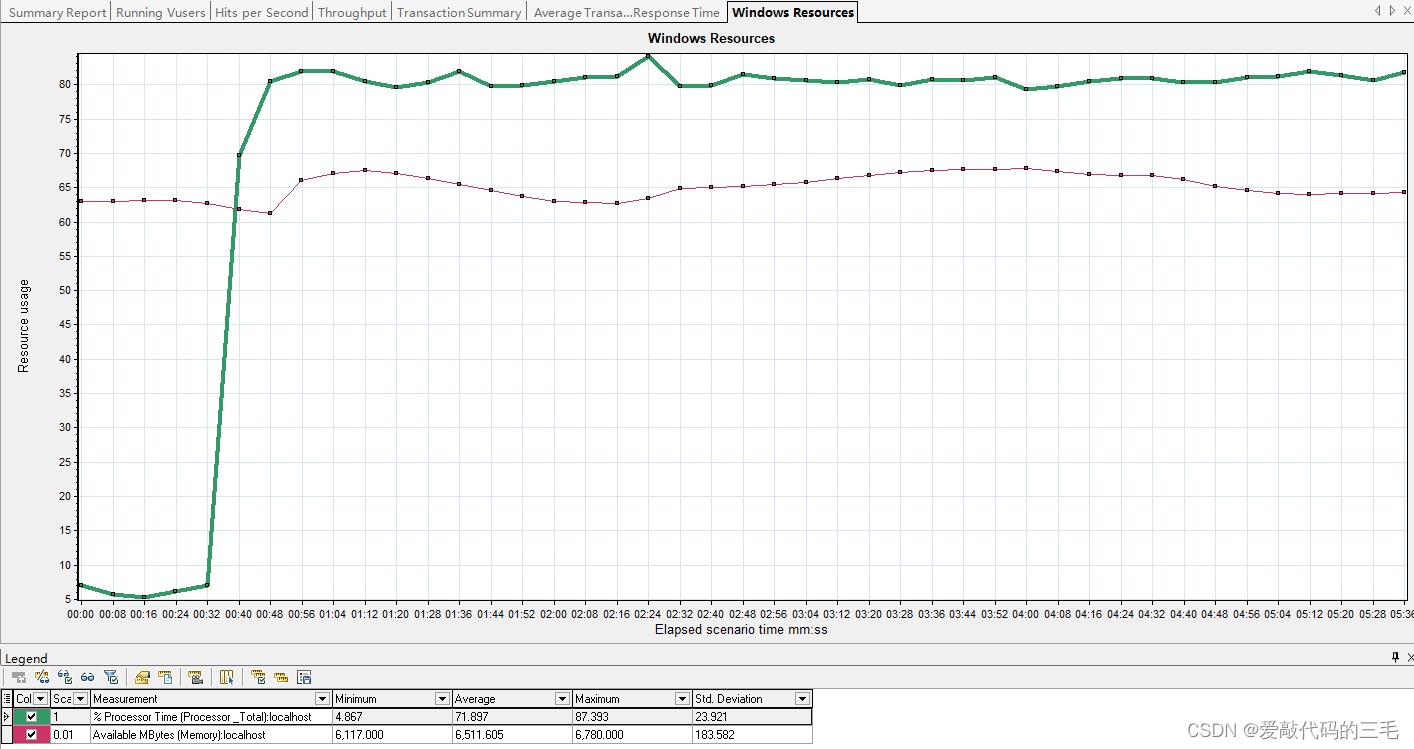
Task: Click the 6,117.000 minimum value cell
Action: [392, 734]
